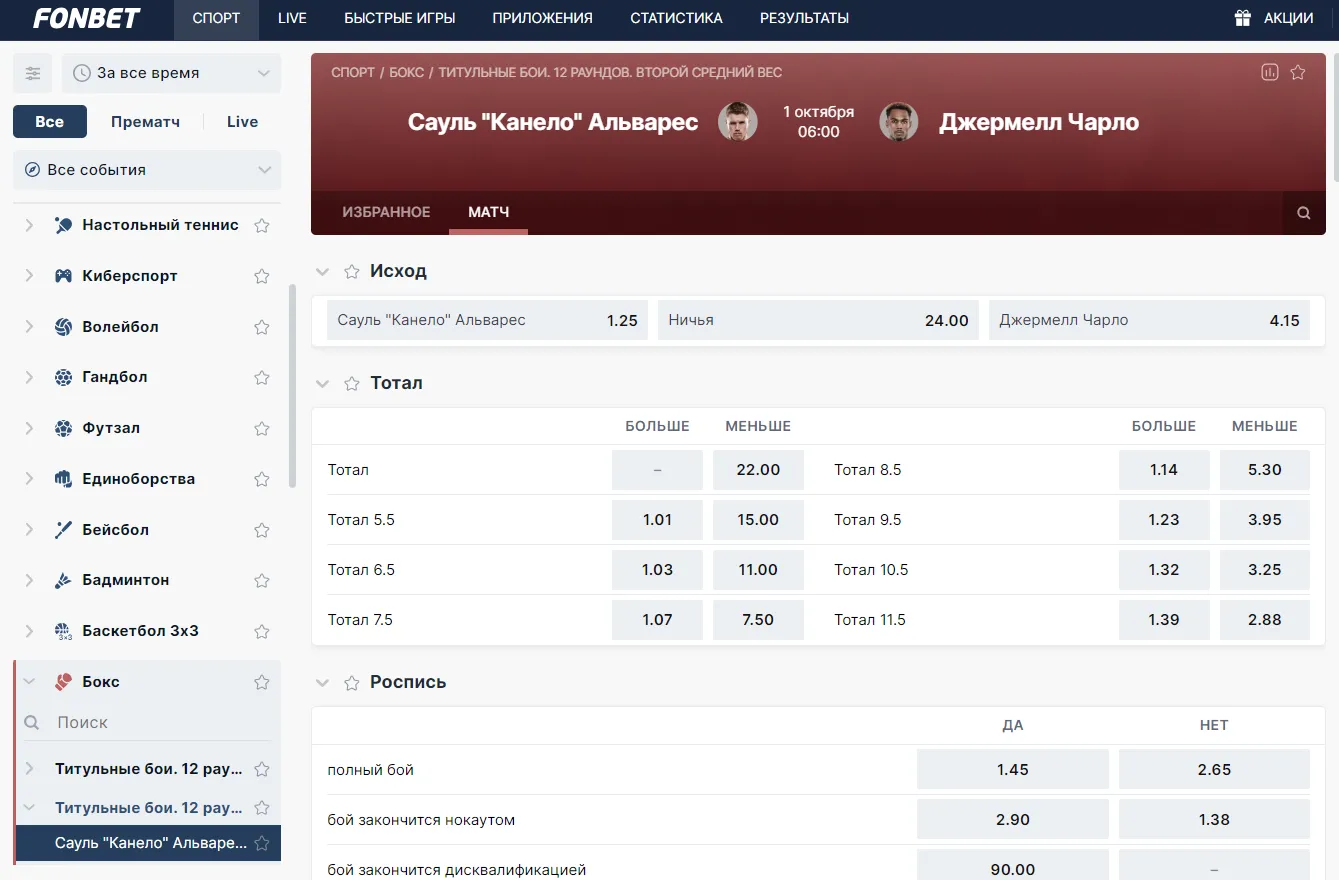Click the sidebar vertical scrollbar

pyautogui.click(x=292, y=386)
